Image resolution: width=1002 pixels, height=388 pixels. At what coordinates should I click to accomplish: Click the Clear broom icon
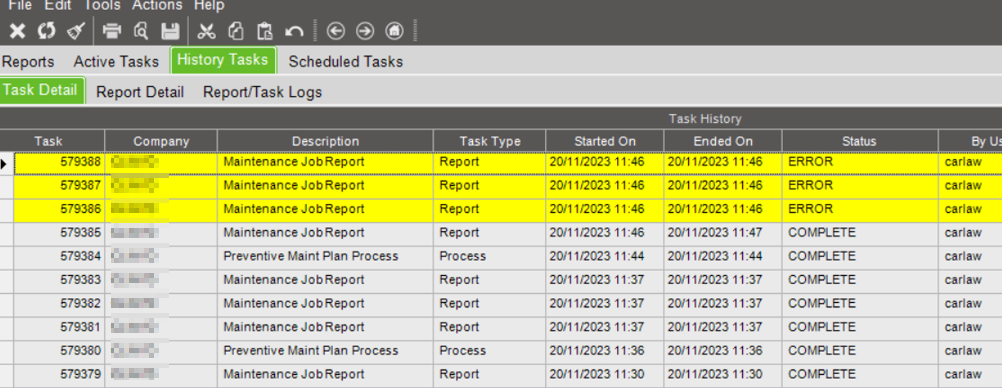coord(75,31)
